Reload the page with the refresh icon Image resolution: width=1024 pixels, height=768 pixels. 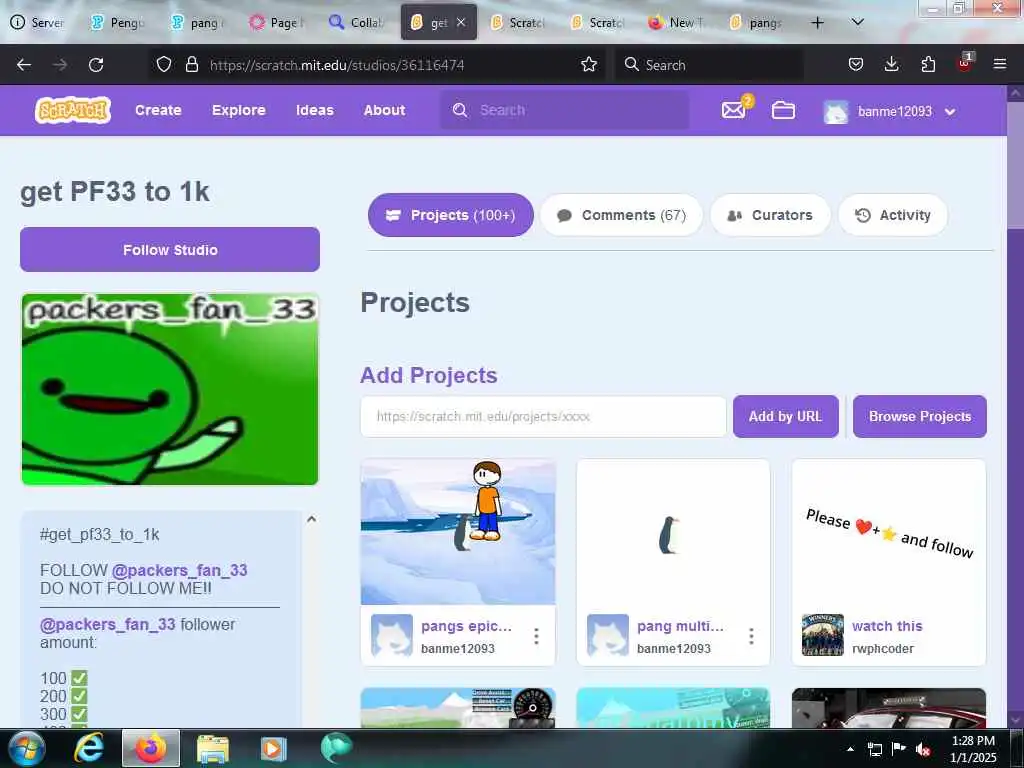point(96,65)
